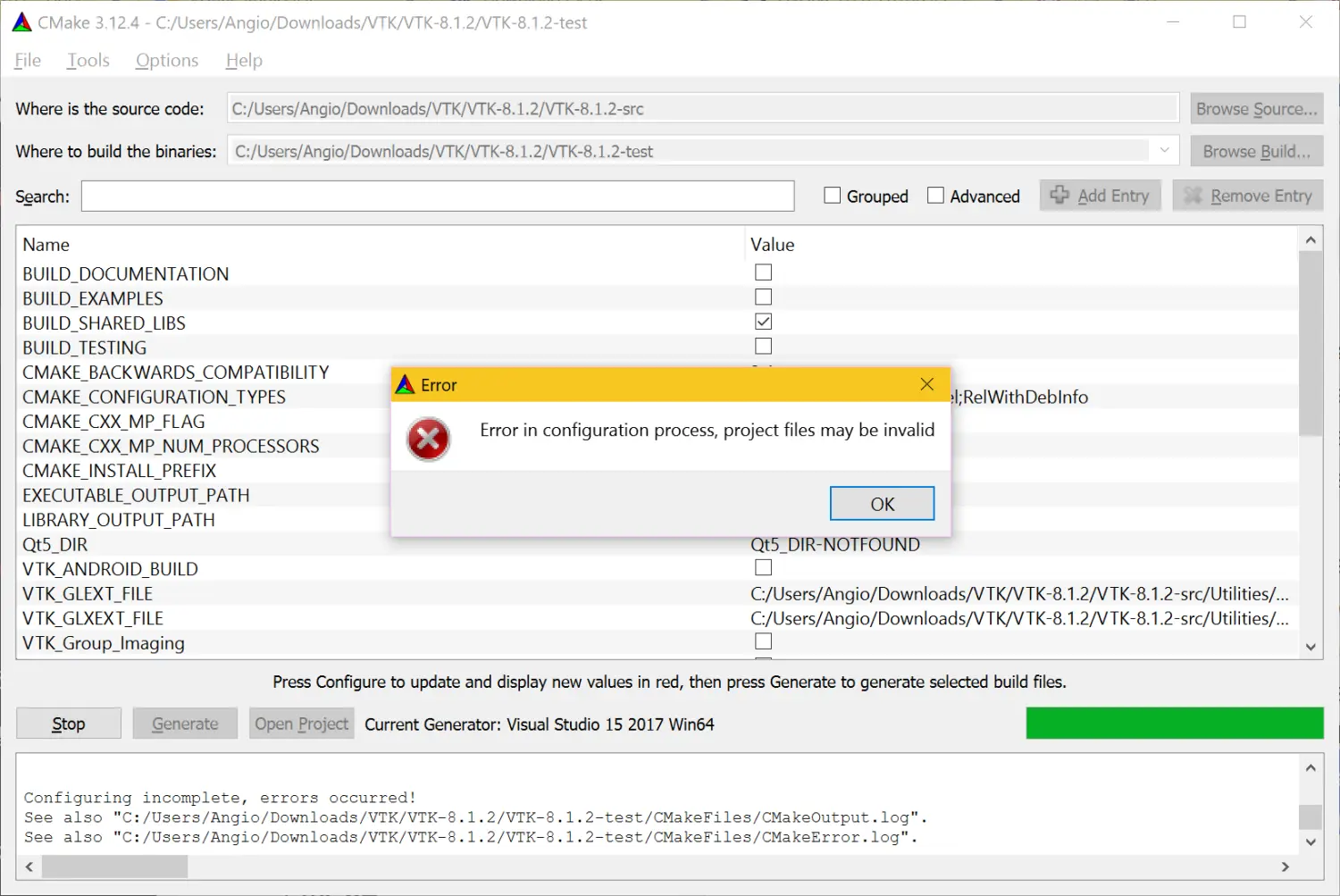Click the CMakeError.log line in output
The height and width of the screenshot is (896, 1340).
click(471, 837)
